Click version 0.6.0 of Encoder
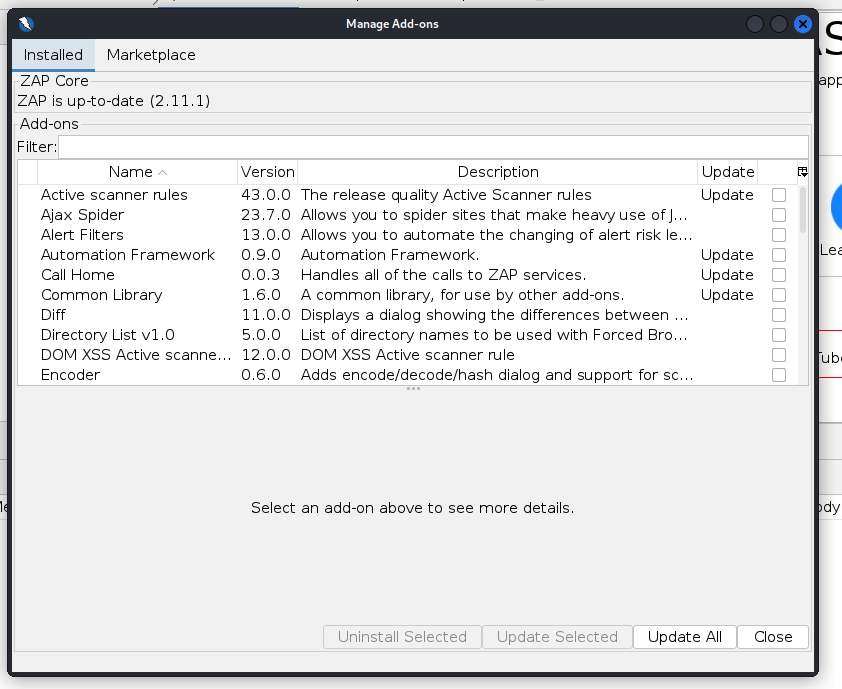 pos(261,375)
